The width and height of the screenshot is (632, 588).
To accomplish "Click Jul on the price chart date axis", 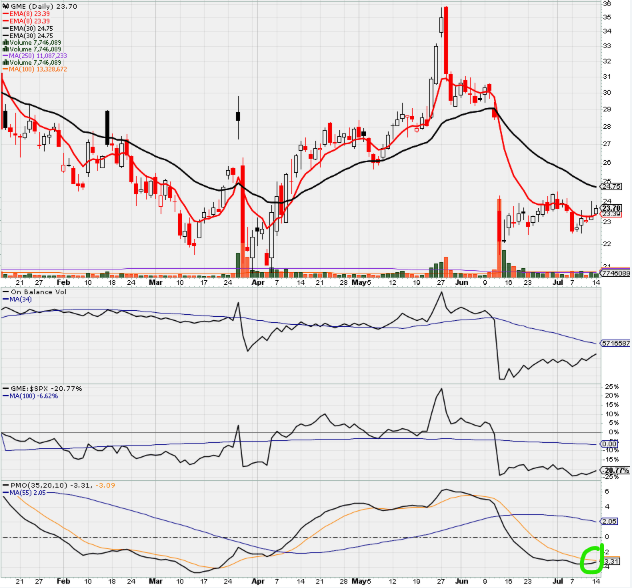I will (558, 283).
